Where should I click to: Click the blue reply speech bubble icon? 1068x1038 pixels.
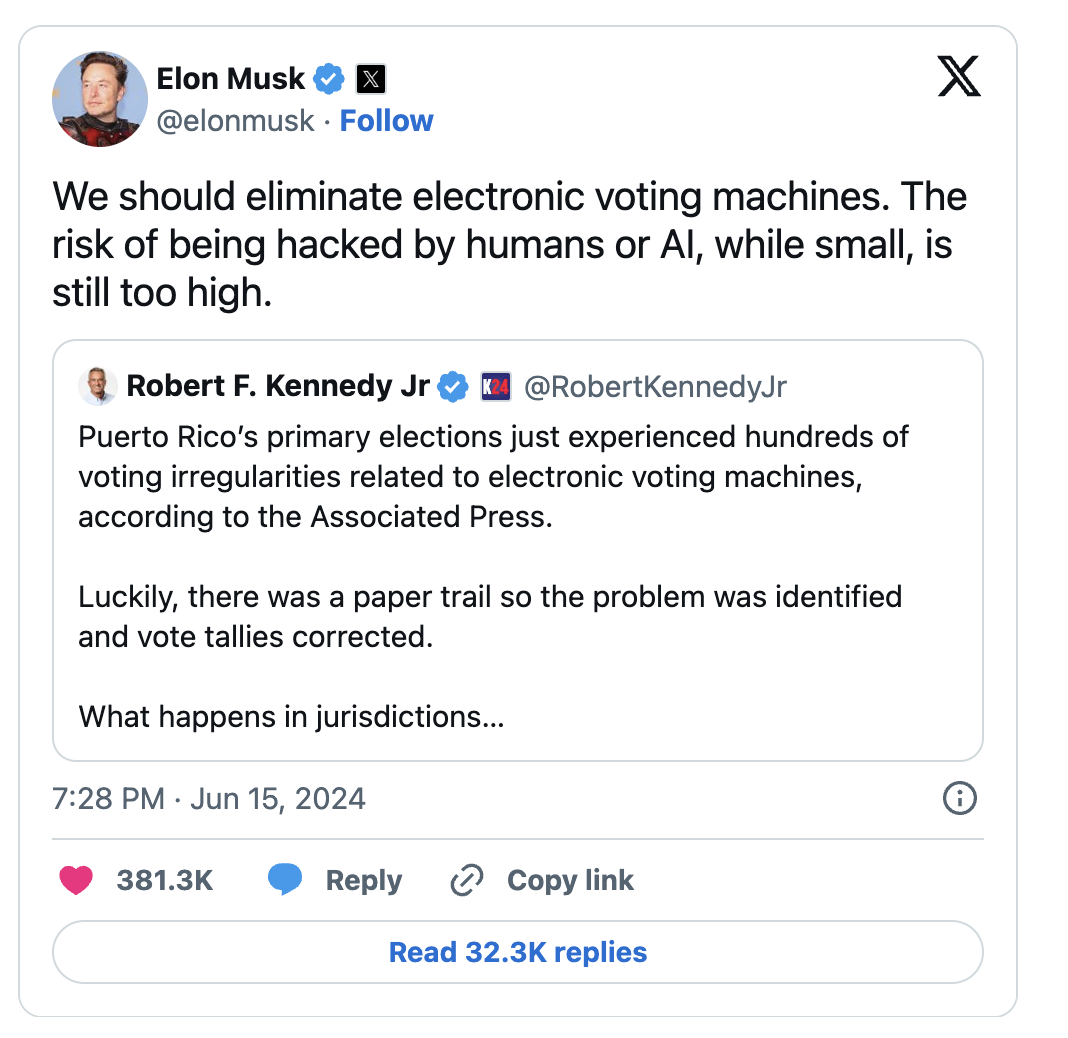click(285, 880)
